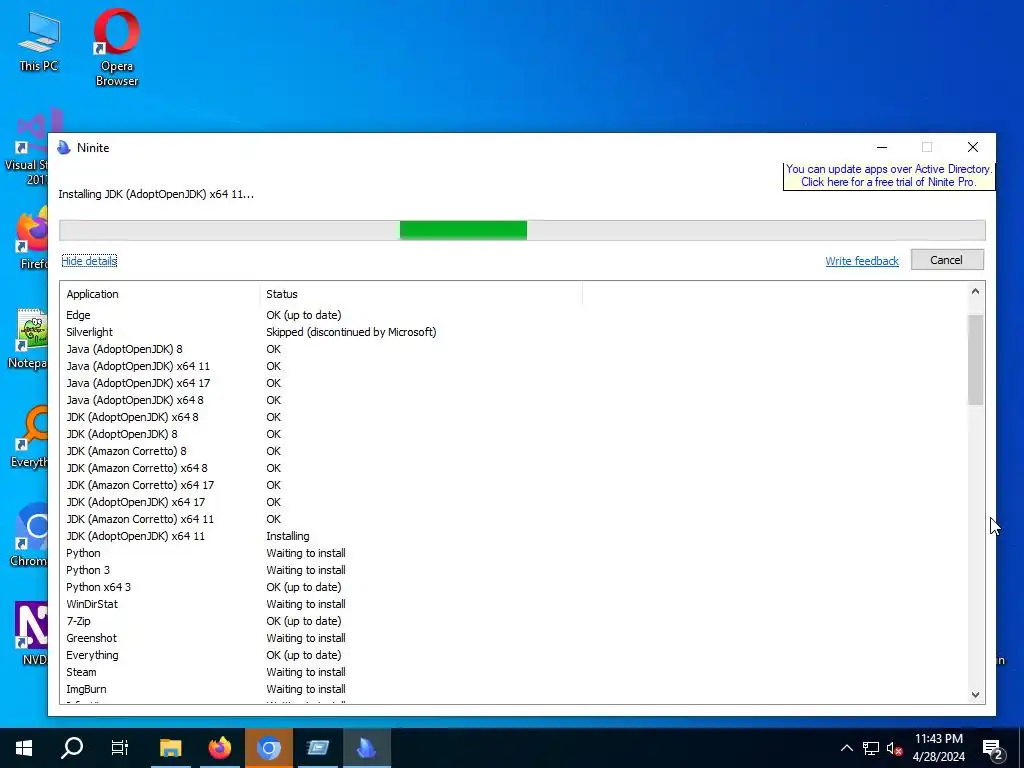The image size is (1024, 768).
Task: Click Write feedback link
Action: [x=861, y=261]
